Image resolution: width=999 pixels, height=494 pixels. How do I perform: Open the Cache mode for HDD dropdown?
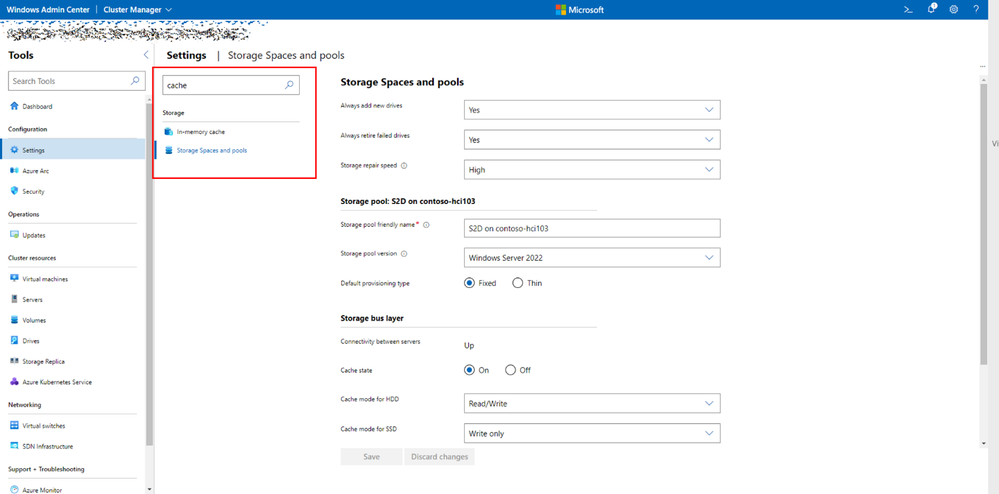pos(592,403)
